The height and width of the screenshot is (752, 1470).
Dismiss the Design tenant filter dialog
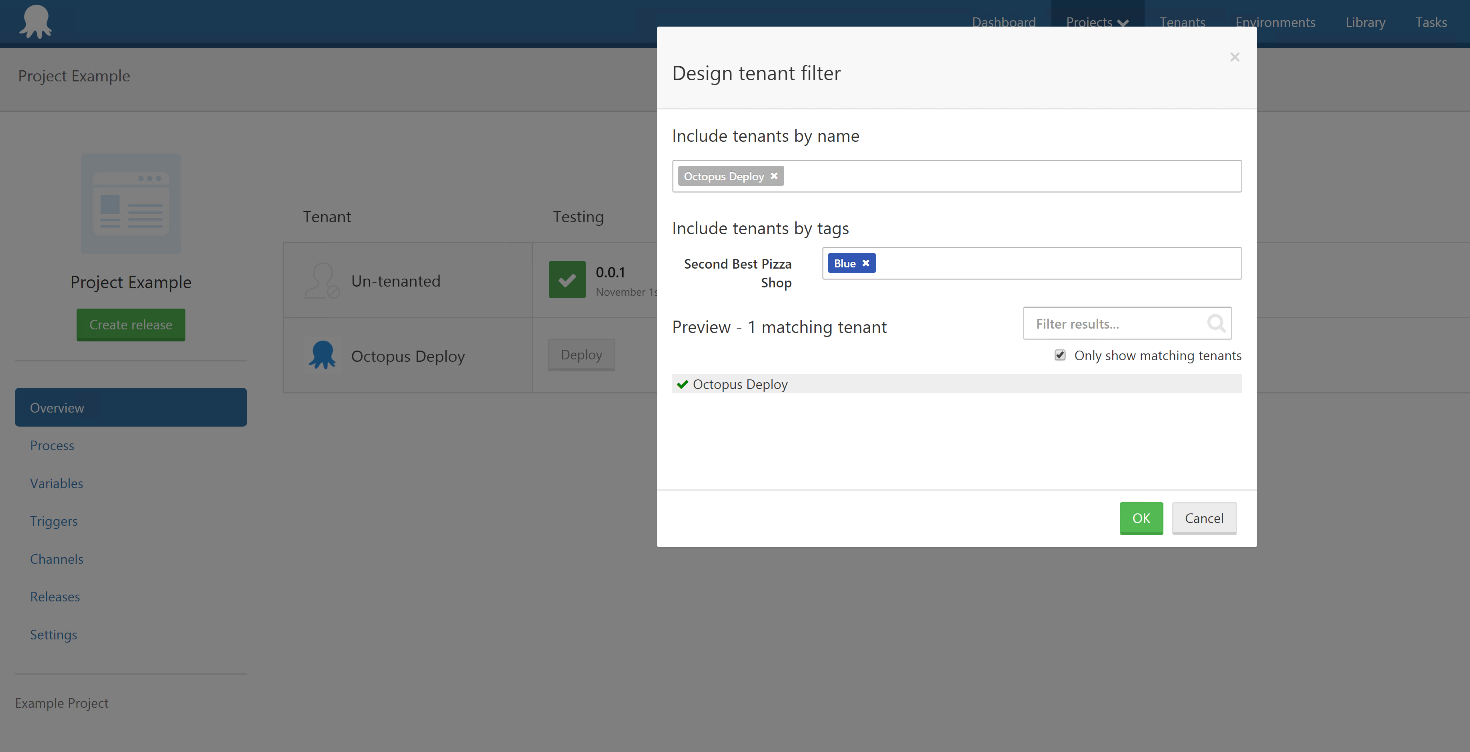(1234, 57)
